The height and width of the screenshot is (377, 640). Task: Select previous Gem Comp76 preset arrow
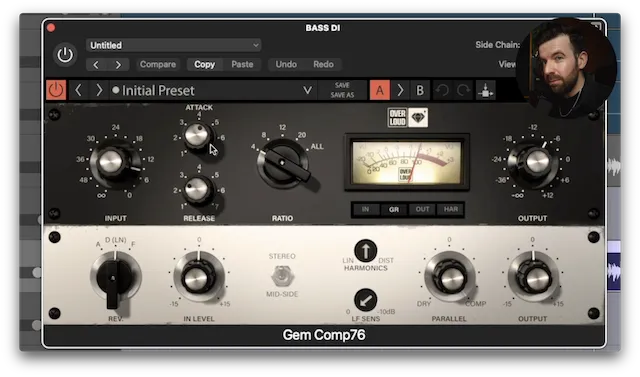(x=78, y=90)
